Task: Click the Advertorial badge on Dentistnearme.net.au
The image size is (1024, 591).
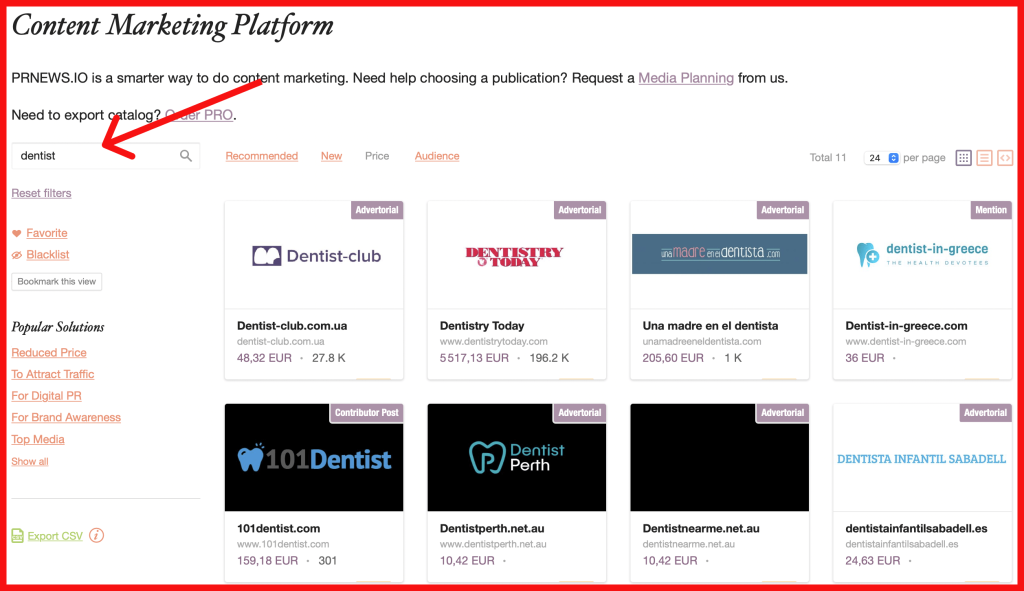Action: [x=782, y=413]
